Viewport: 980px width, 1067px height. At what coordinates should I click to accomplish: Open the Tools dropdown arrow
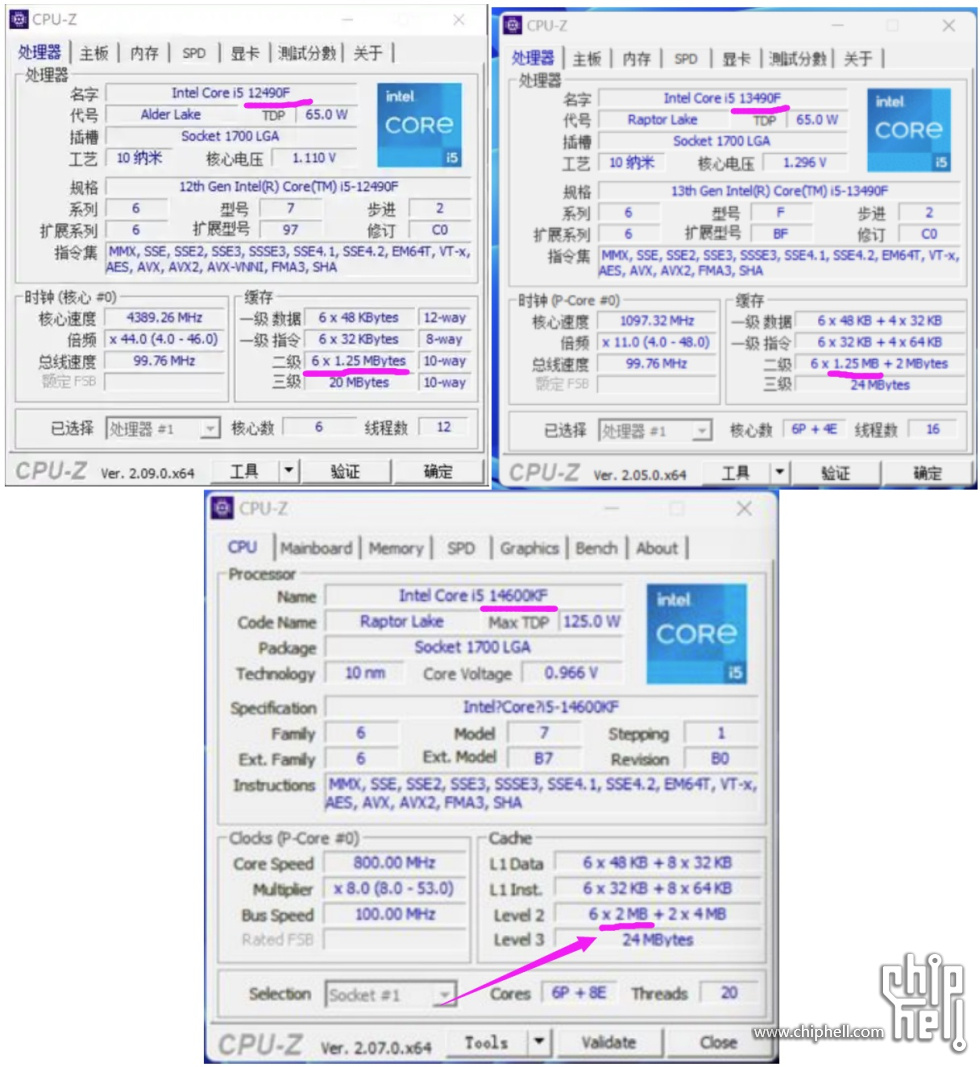539,1042
